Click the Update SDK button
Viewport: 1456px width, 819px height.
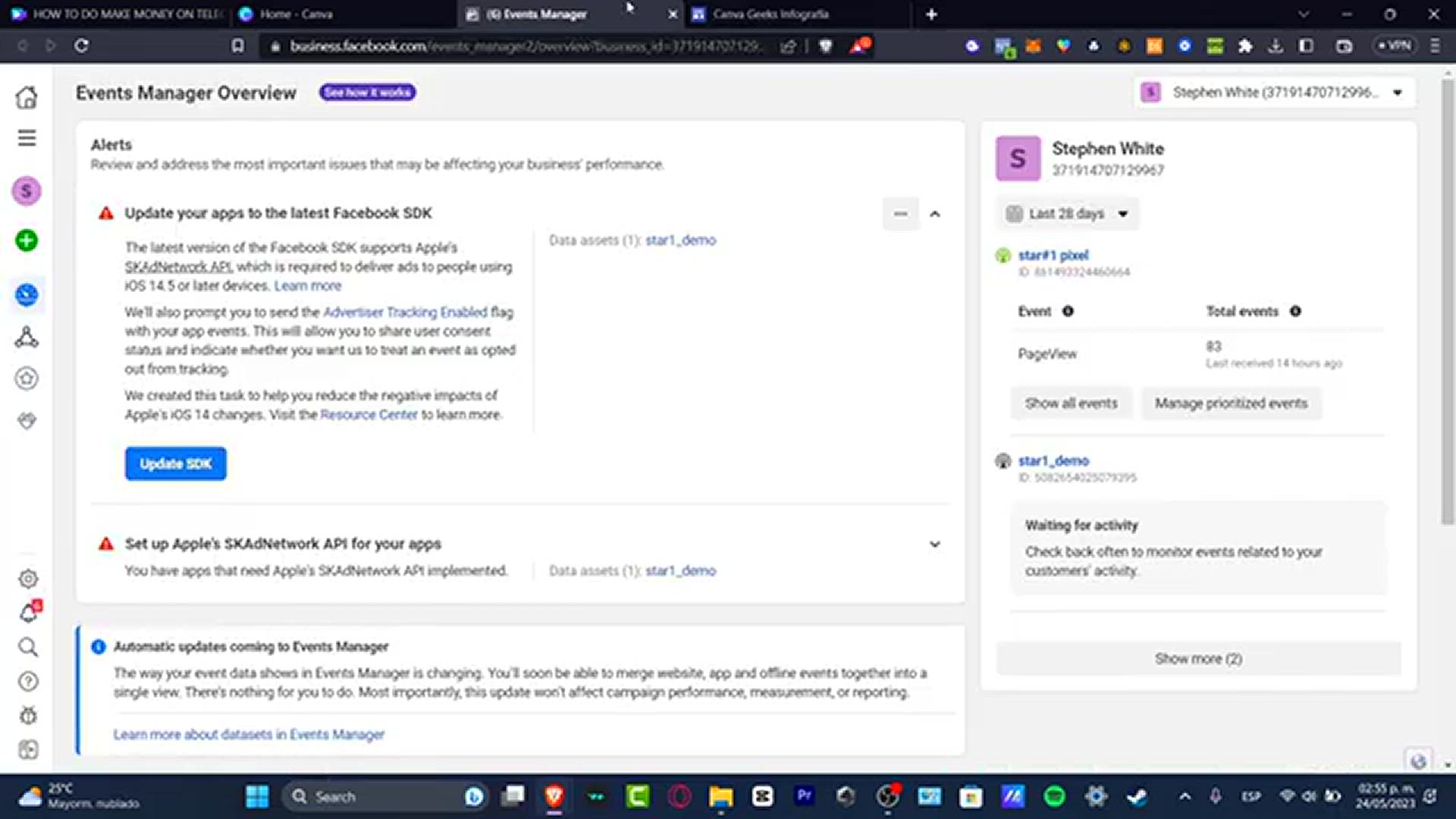[176, 463]
